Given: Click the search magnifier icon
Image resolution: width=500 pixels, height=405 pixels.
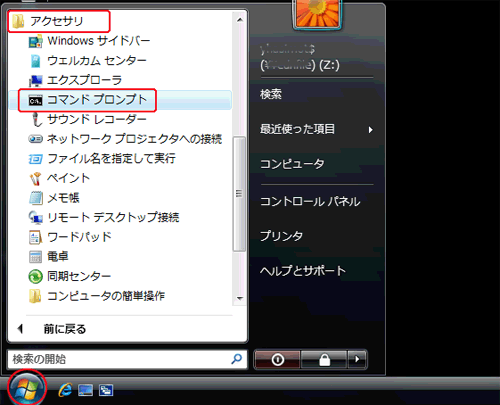Looking at the screenshot, I should 237,359.
